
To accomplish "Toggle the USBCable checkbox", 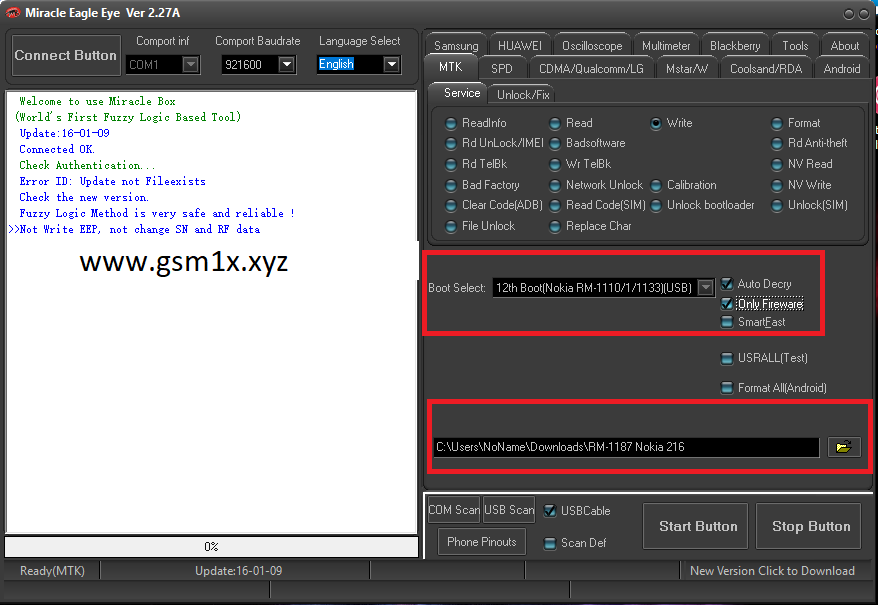I will [550, 511].
